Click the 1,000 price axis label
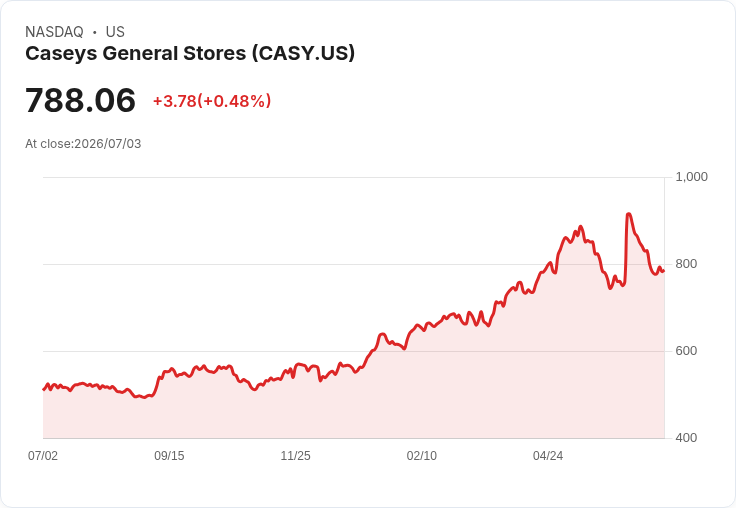Image resolution: width=736 pixels, height=508 pixels. pyautogui.click(x=691, y=177)
